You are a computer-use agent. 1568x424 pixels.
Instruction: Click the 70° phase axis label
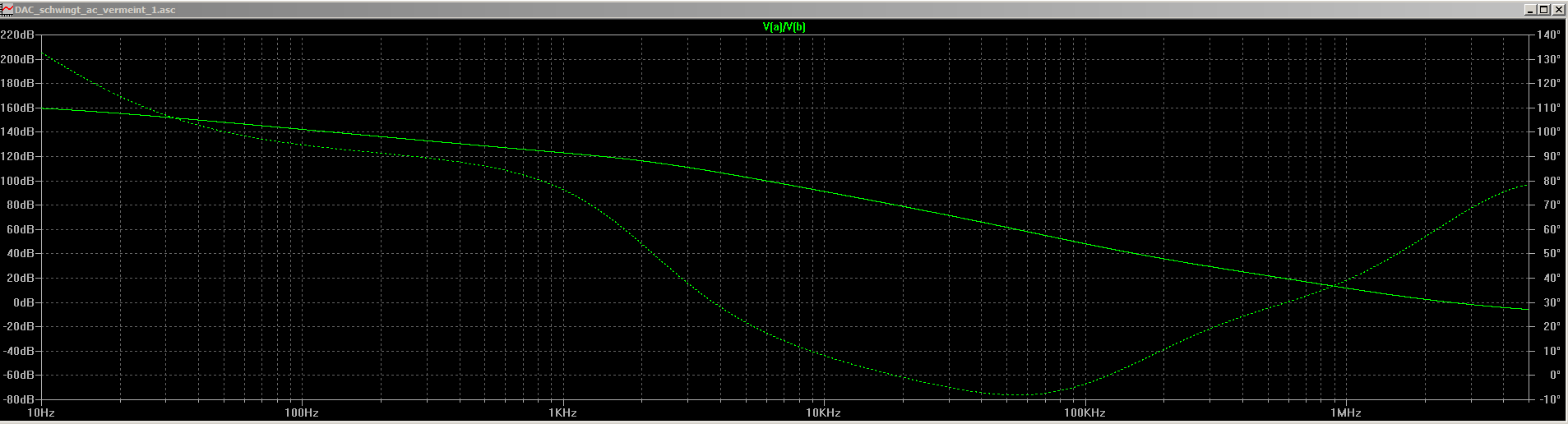tap(1551, 205)
